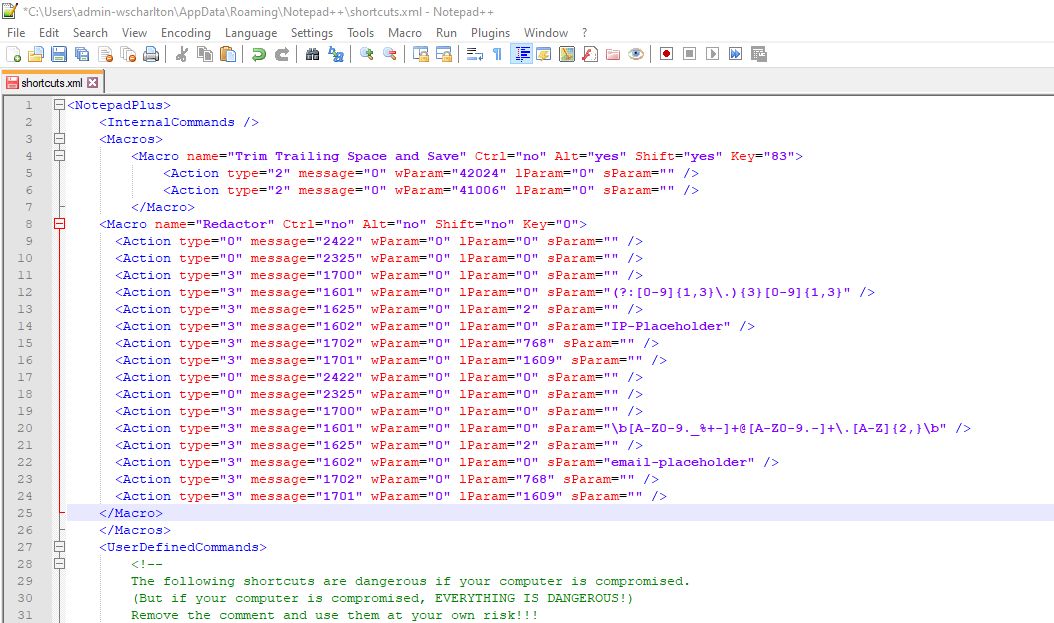Toggle Show All Characters pilcrow
This screenshot has height=623, width=1054.
[x=497, y=54]
